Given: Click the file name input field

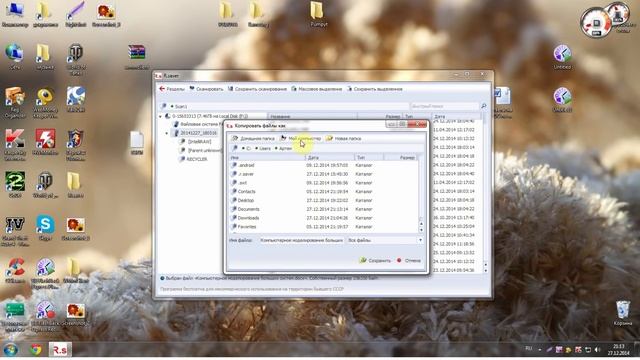Looking at the screenshot, I should click(301, 240).
